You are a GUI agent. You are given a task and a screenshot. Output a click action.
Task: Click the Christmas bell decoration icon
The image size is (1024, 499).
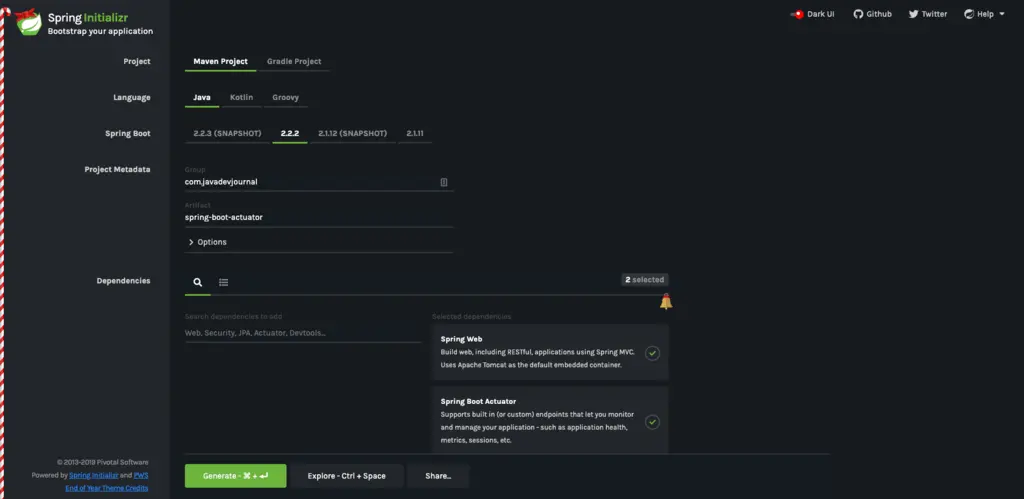coord(665,302)
